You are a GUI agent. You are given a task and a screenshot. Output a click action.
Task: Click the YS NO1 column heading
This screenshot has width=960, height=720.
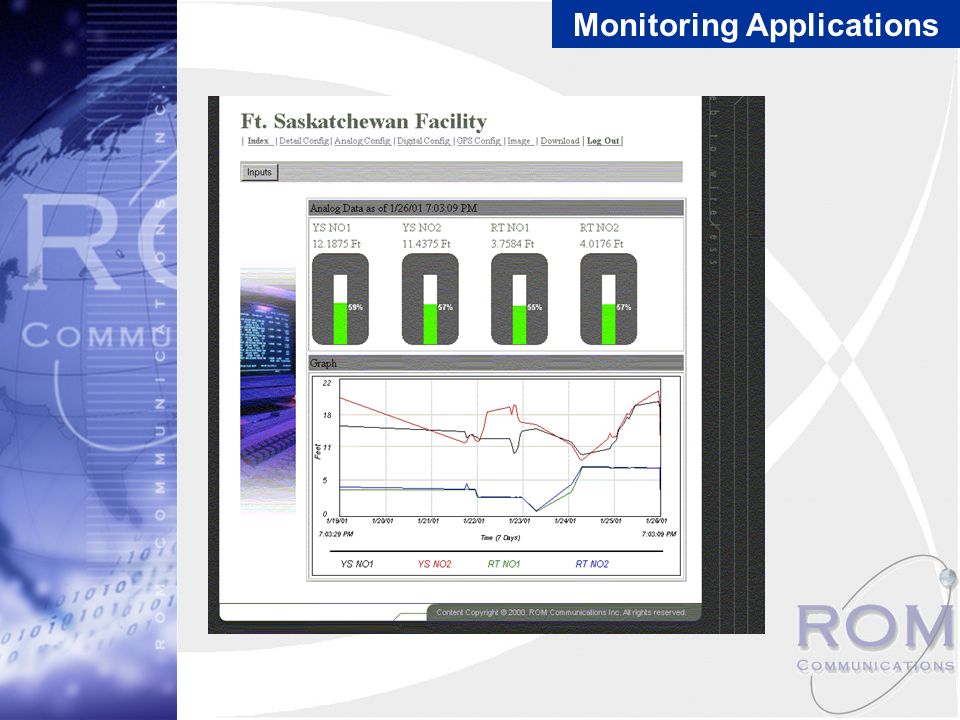(331, 228)
